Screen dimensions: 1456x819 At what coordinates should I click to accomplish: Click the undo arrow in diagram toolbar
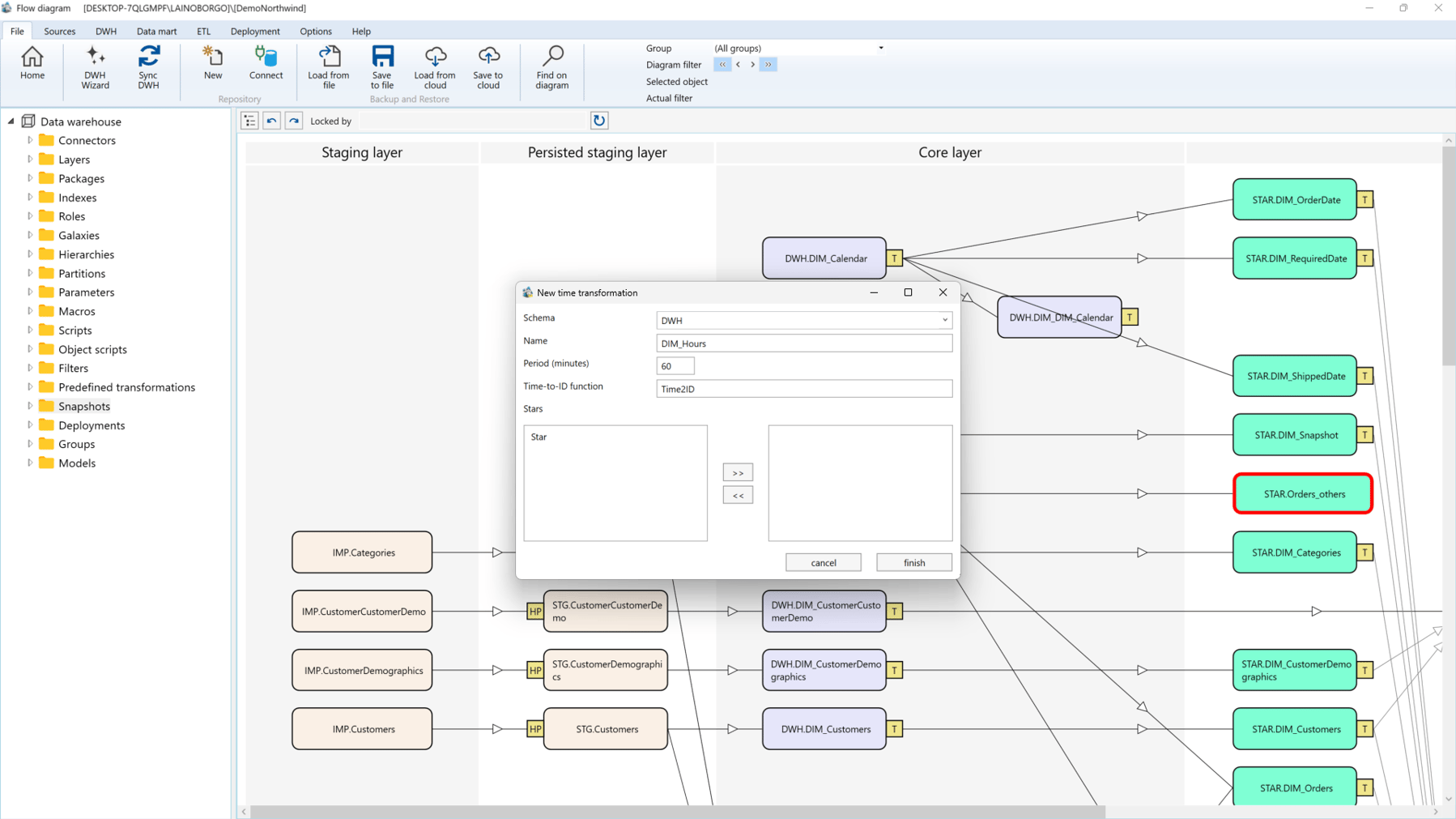pos(272,121)
